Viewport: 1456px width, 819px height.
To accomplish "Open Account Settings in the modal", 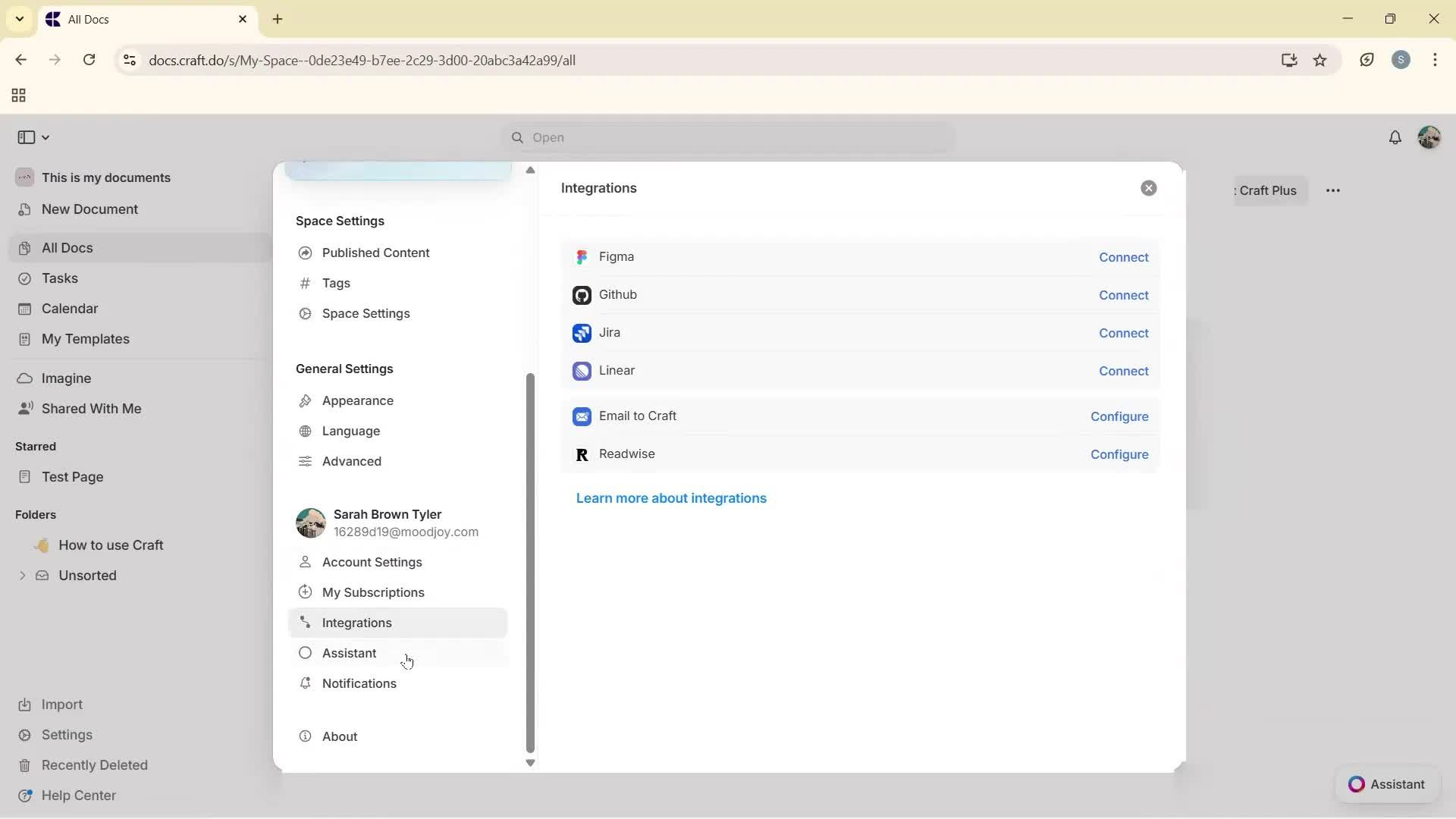I will pyautogui.click(x=372, y=562).
